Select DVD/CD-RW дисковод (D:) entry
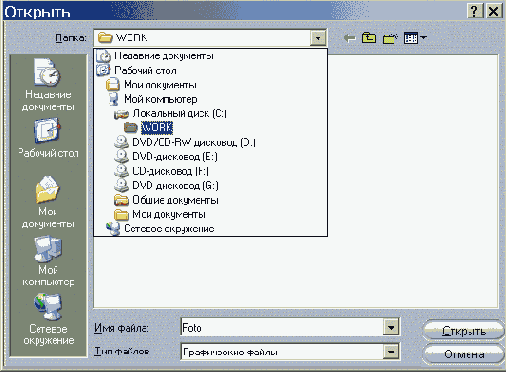 click(x=185, y=142)
